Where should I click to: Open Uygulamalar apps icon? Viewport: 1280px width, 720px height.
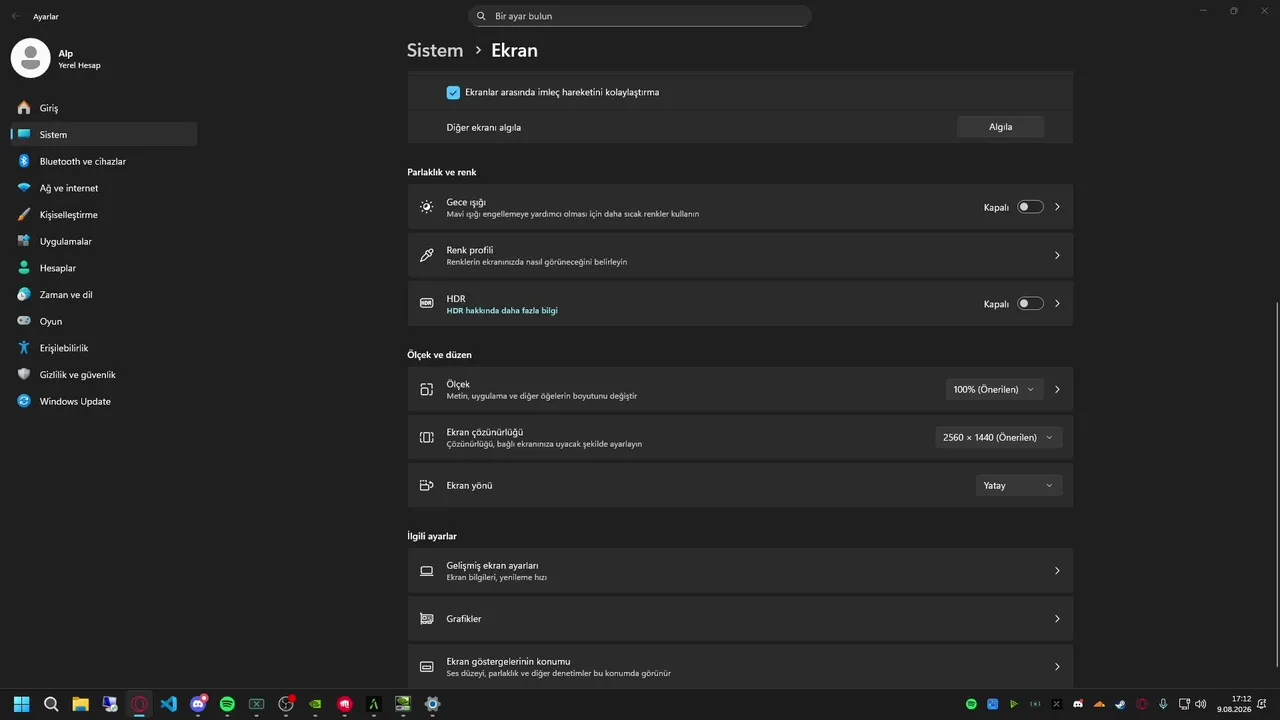coord(24,241)
